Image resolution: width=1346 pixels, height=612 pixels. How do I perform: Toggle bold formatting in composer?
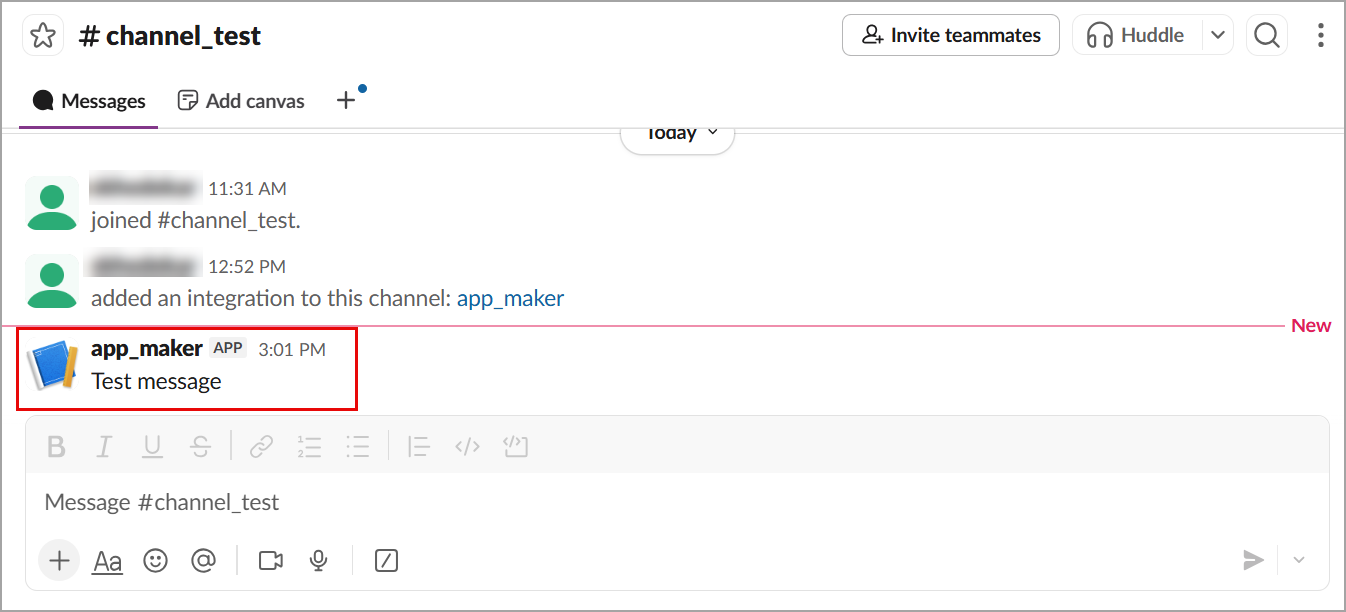pyautogui.click(x=56, y=447)
